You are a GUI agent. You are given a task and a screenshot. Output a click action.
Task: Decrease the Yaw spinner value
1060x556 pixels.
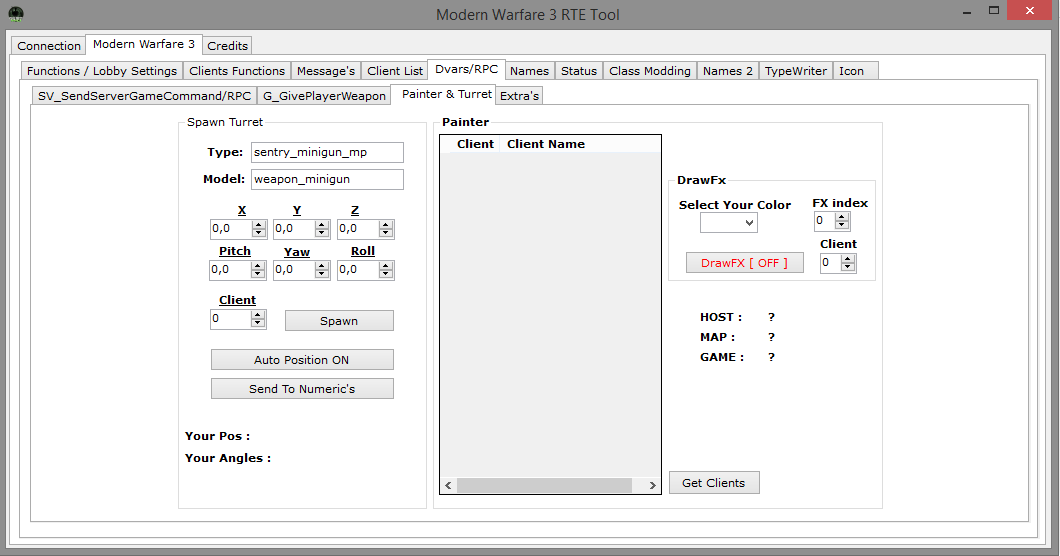(x=322, y=274)
